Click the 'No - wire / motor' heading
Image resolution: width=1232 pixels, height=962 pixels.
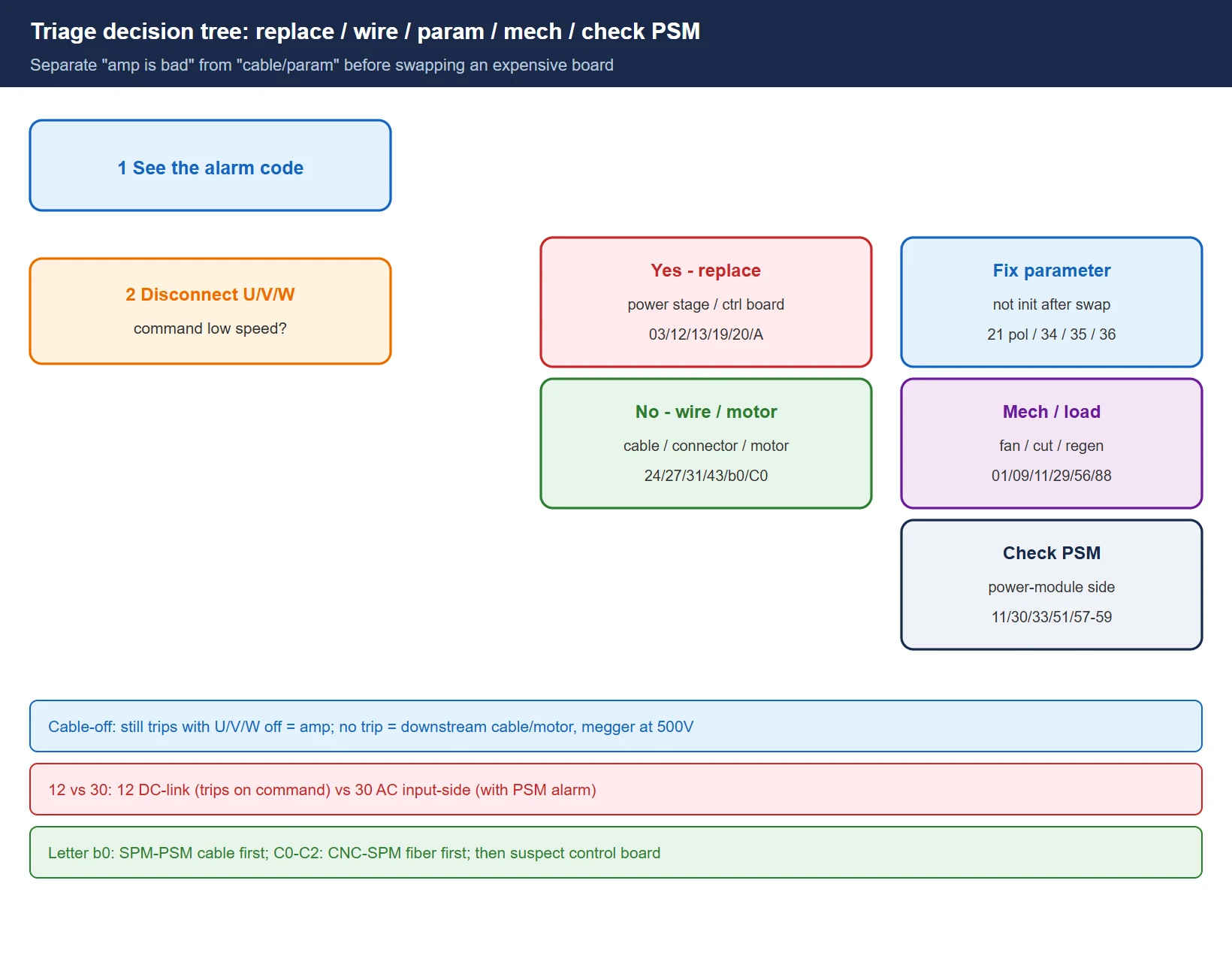(x=706, y=412)
